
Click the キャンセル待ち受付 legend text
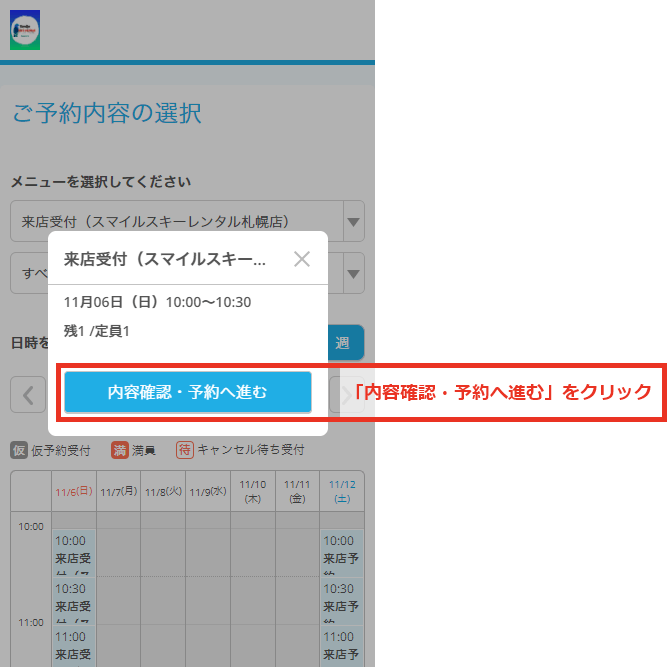[x=251, y=450]
